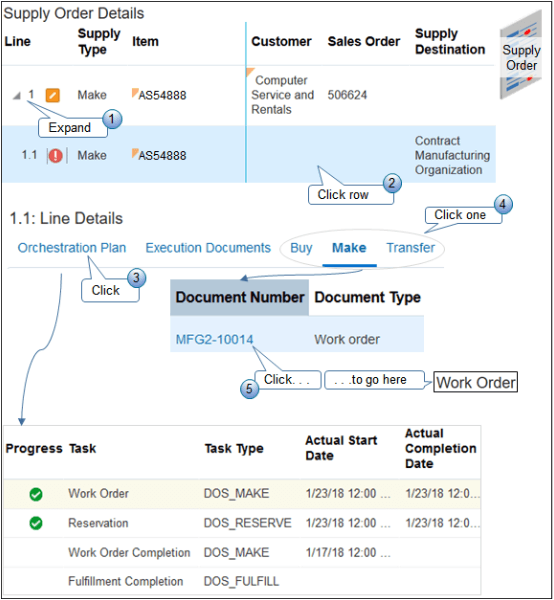This screenshot has width=554, height=600.
Task: Switch to the Make tab
Action: 349,248
